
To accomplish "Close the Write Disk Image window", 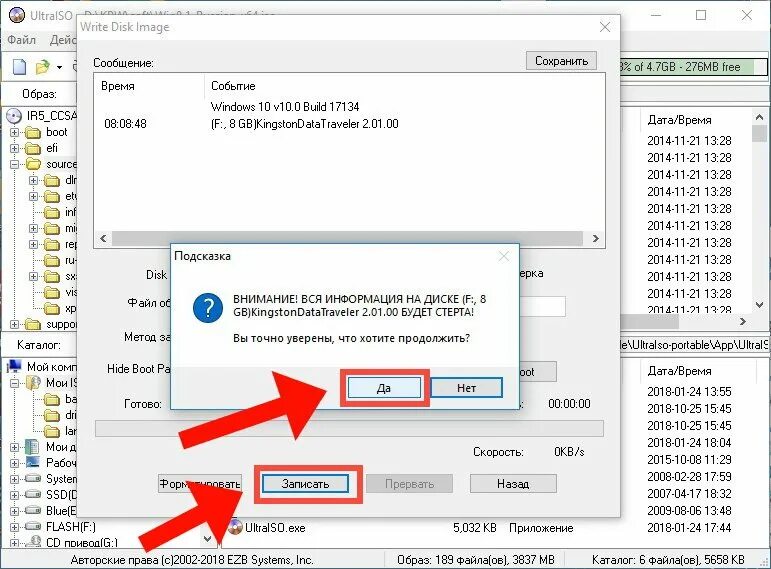I will pos(605,27).
